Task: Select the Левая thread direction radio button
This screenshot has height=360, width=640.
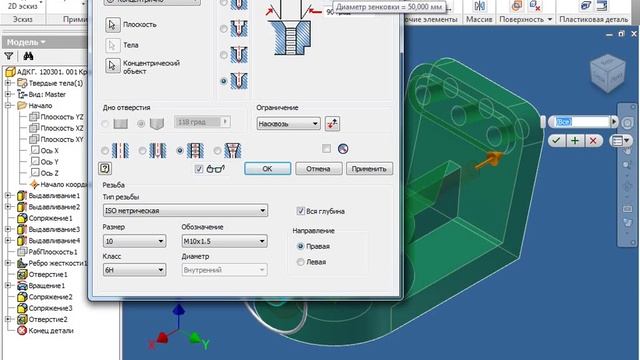Action: (x=301, y=262)
